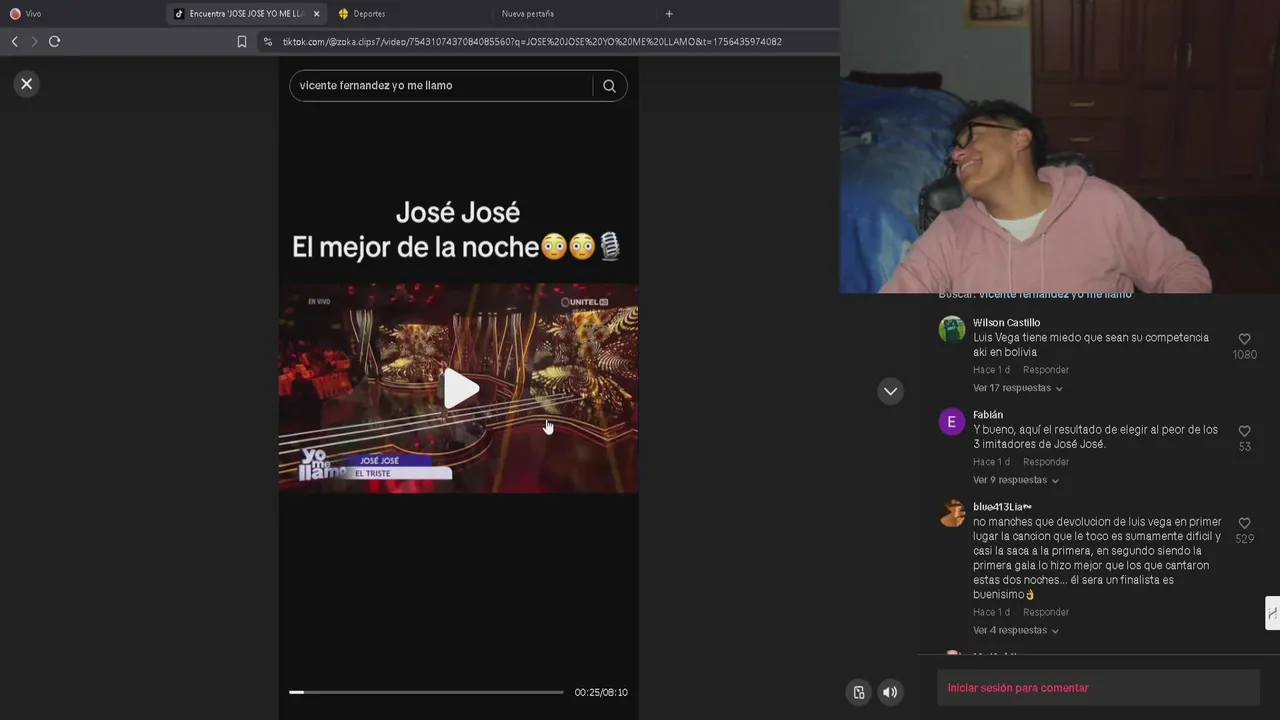Reply to Wilson Castillo's comment
Screen dimensions: 1280x720
pyautogui.click(x=1046, y=370)
